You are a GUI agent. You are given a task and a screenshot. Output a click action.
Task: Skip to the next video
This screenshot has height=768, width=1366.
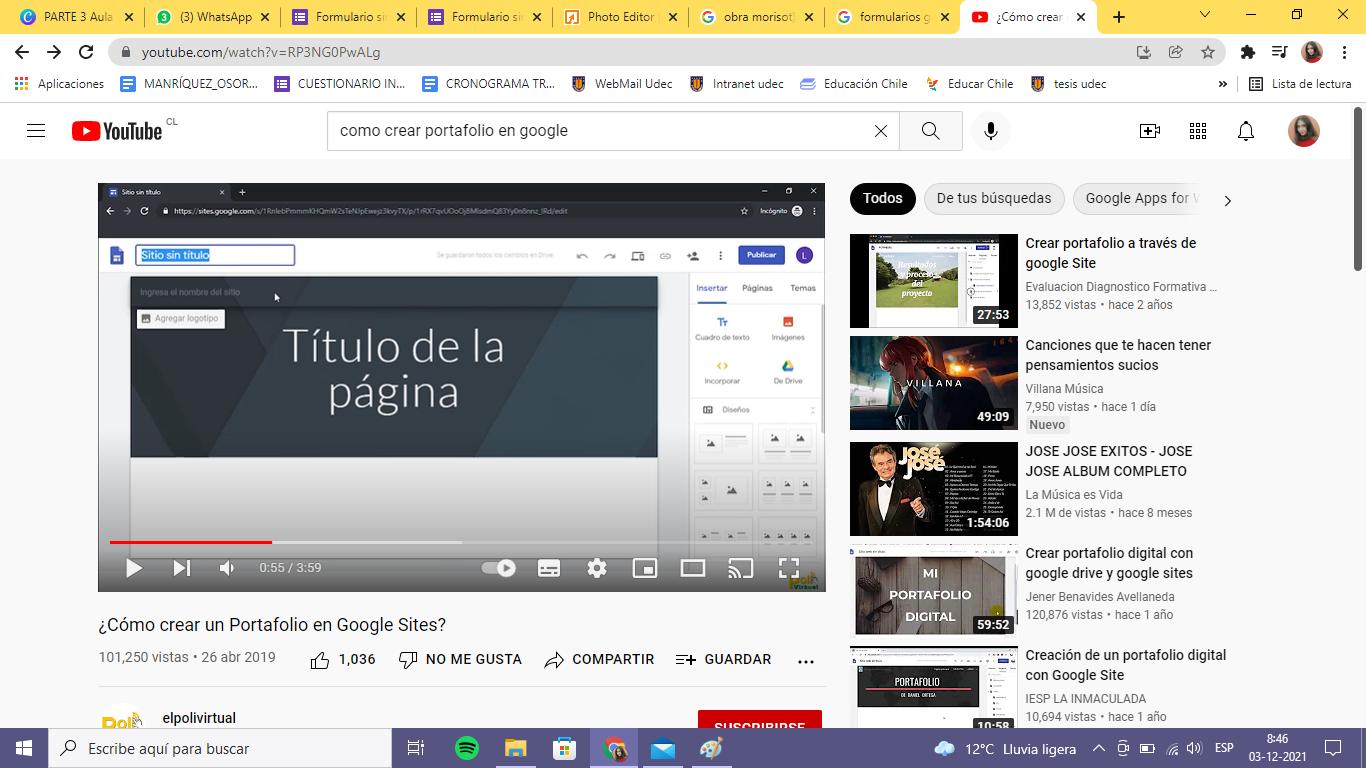point(181,568)
